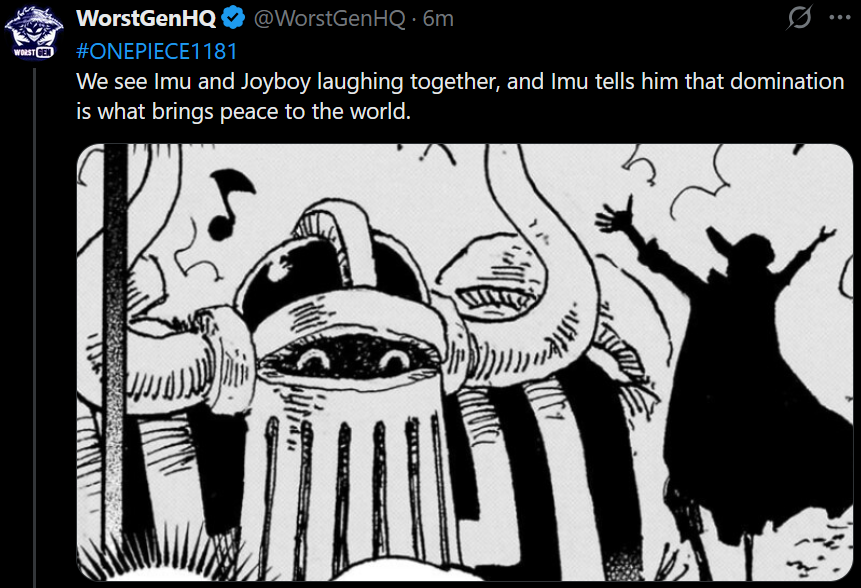The height and width of the screenshot is (588, 861).
Task: Follow the #ONEPIECE1181 hashtag
Action: 157,51
